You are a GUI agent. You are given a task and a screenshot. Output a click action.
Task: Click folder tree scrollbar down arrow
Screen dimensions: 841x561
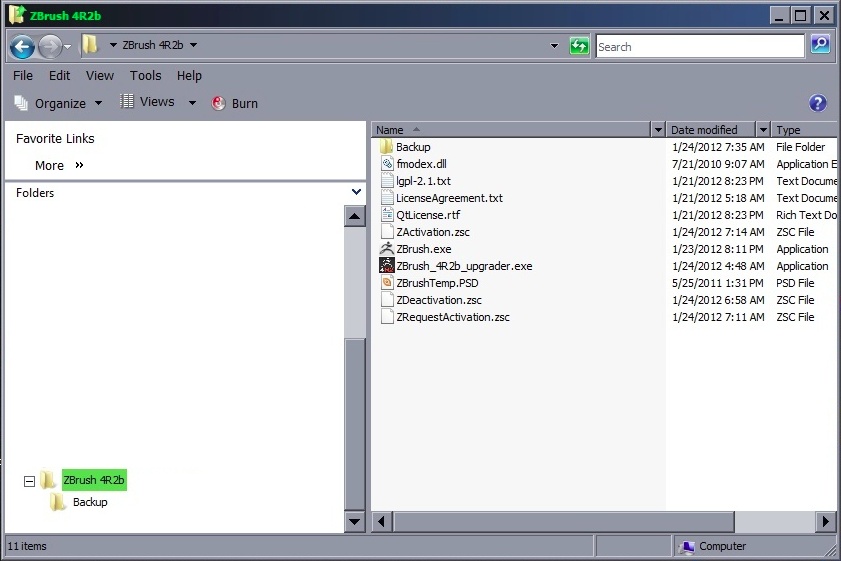(355, 521)
